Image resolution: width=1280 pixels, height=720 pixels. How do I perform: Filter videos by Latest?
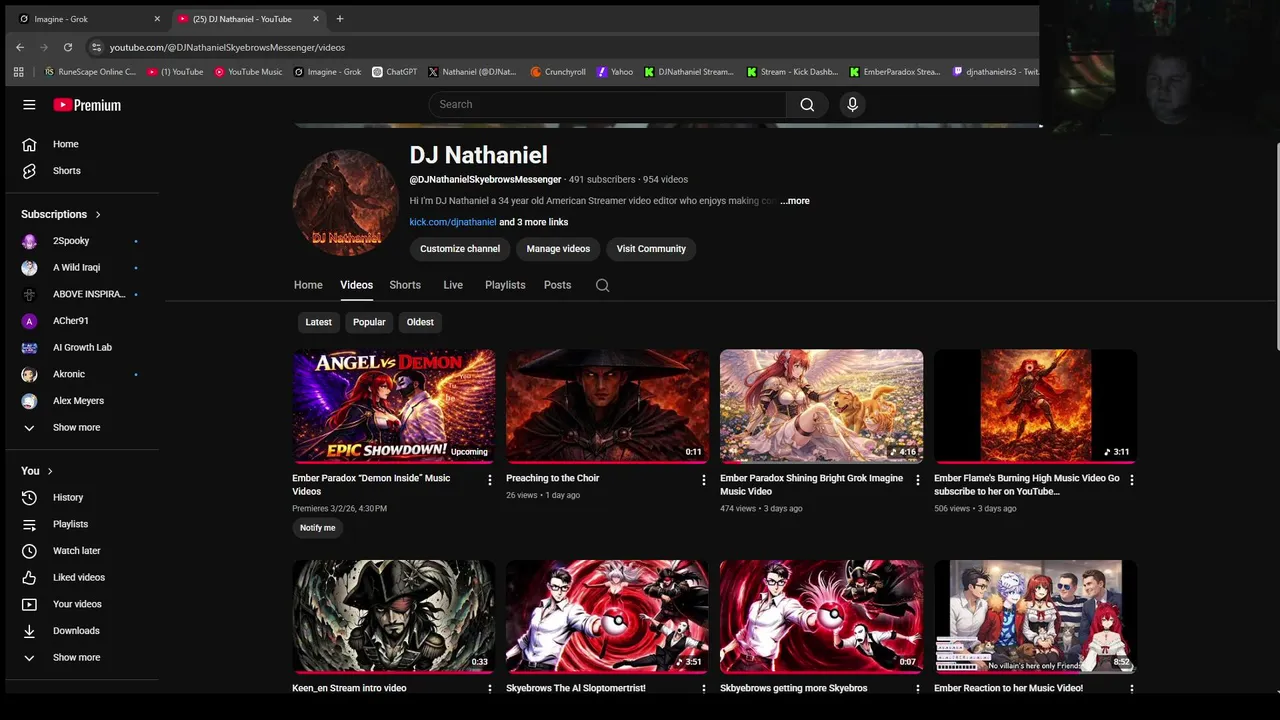[x=318, y=322]
